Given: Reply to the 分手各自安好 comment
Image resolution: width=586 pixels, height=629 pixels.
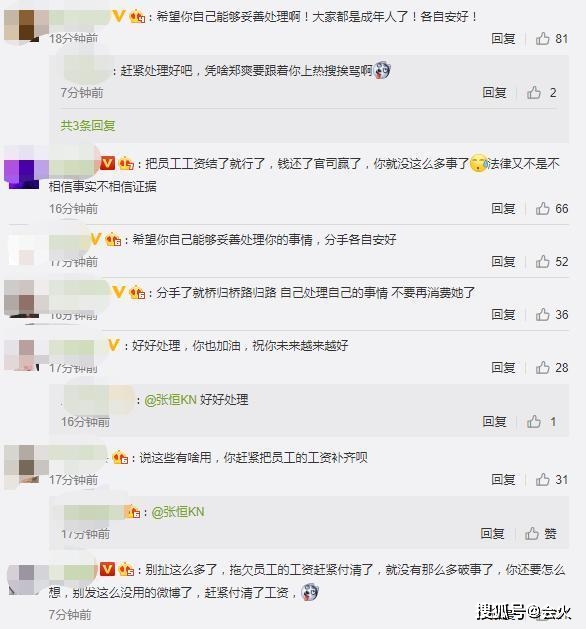Looking at the screenshot, I should coord(503,262).
